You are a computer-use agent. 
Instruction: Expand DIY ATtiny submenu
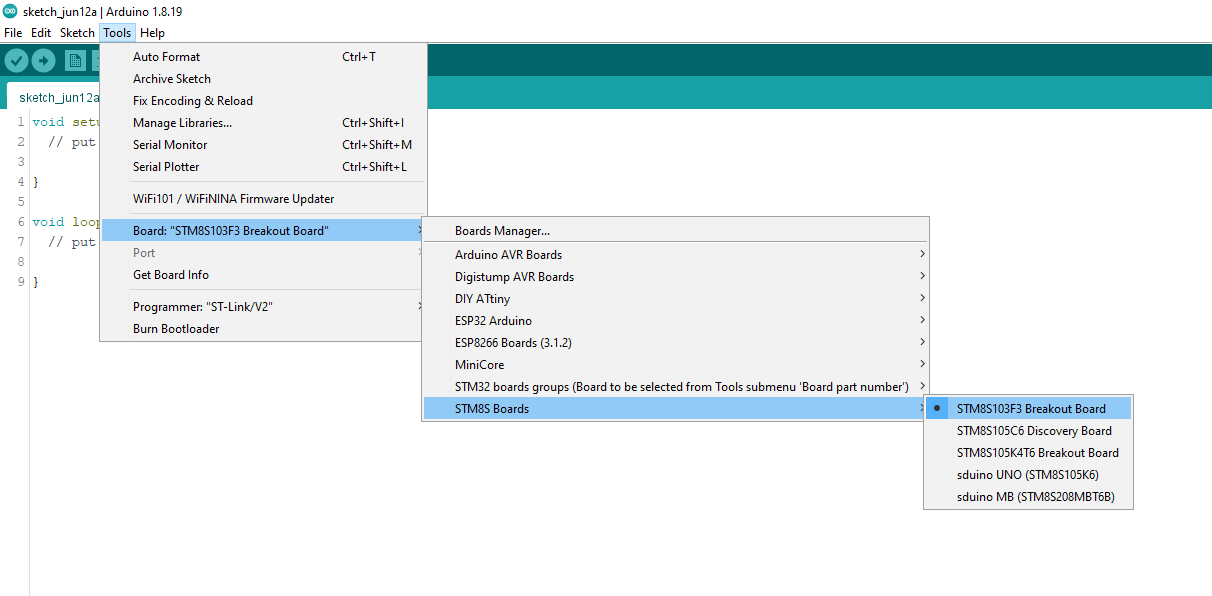click(676, 299)
